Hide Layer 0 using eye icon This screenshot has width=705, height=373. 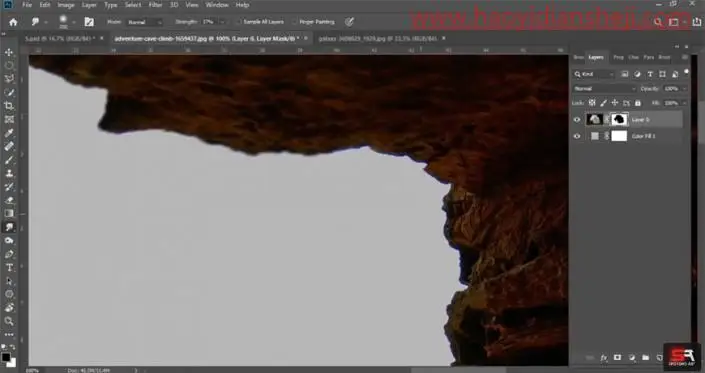pyautogui.click(x=577, y=120)
